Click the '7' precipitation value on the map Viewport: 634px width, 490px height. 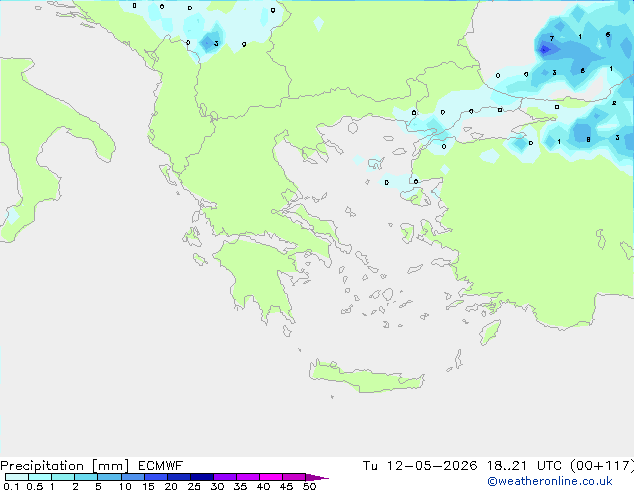point(552,39)
